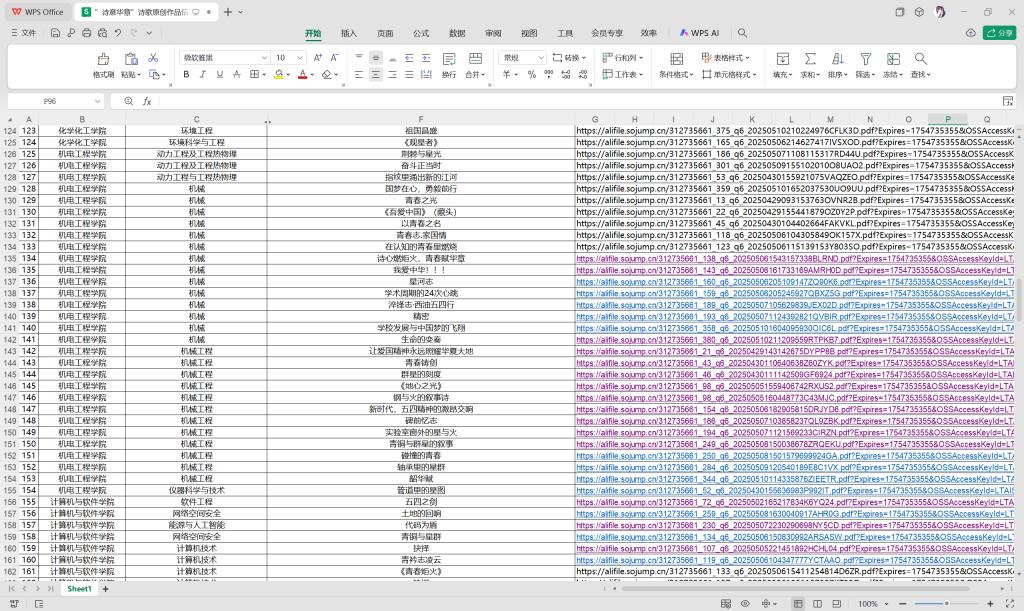The height and width of the screenshot is (611, 1024).
Task: Toggle Bold formatting
Action: coord(188,75)
